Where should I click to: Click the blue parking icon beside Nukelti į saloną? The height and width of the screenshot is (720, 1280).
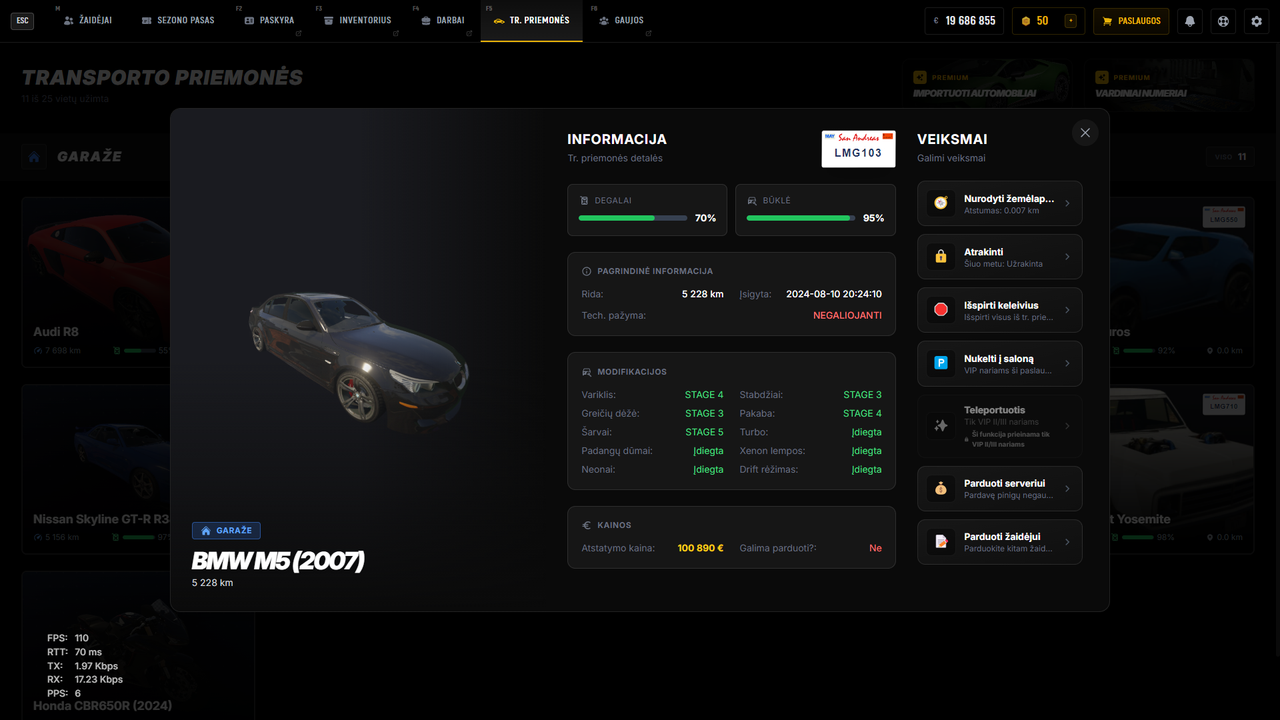[940, 363]
